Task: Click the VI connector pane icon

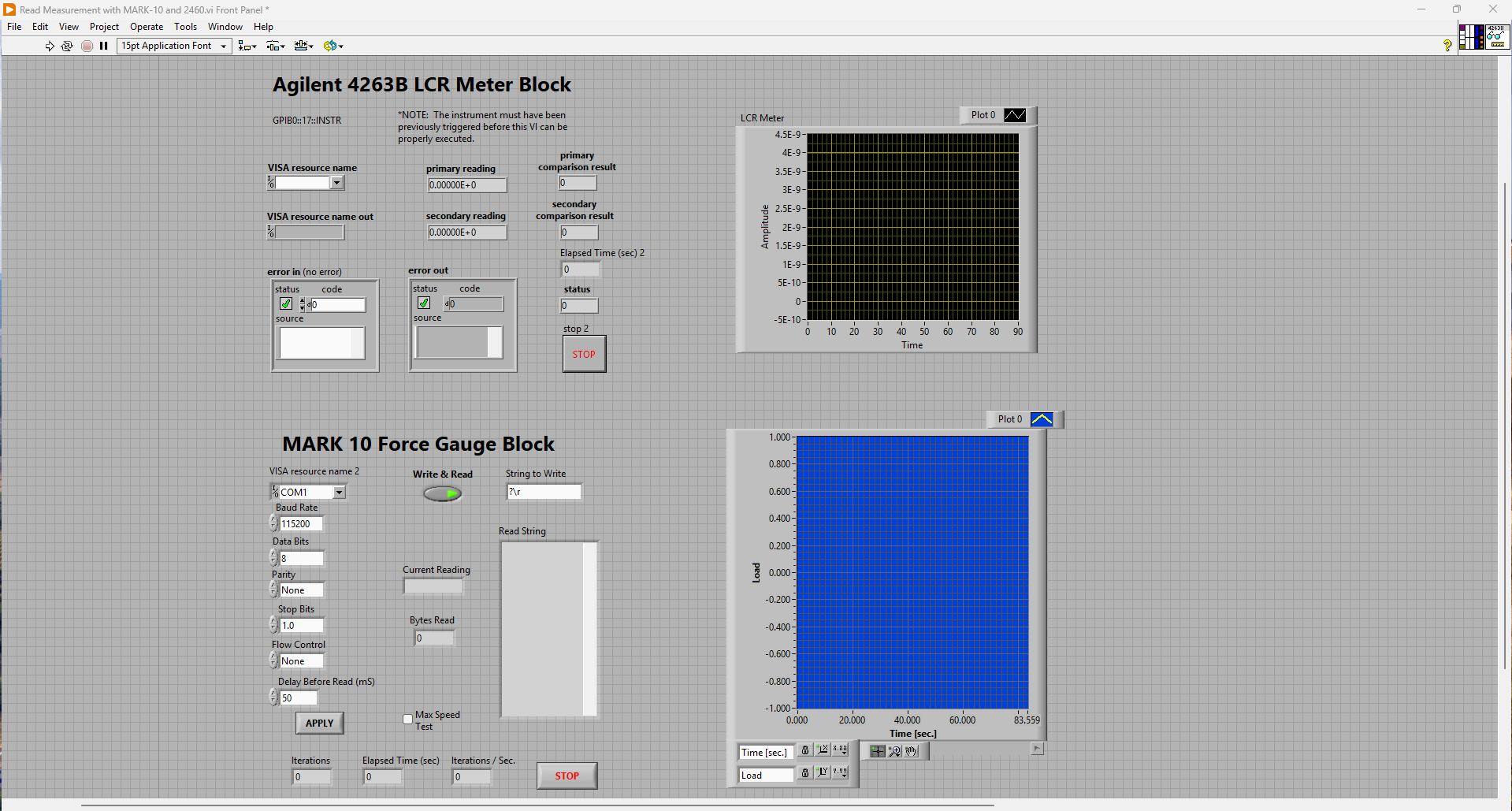Action: click(1470, 37)
